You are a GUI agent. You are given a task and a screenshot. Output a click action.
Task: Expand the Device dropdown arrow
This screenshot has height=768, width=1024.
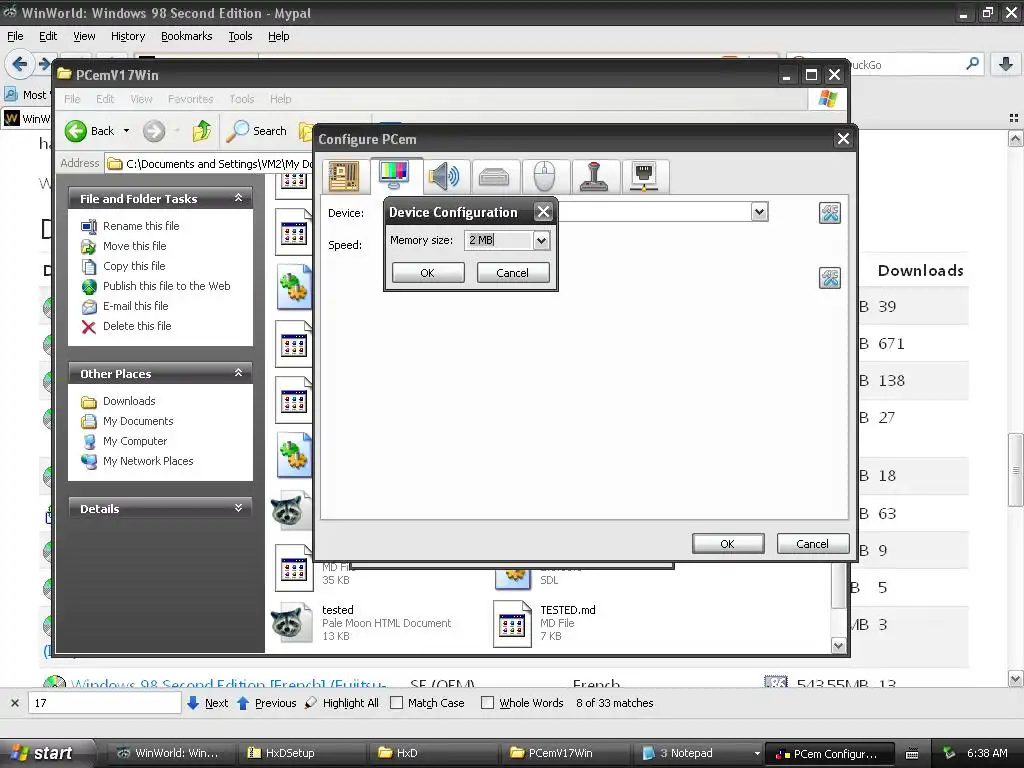[x=759, y=212]
